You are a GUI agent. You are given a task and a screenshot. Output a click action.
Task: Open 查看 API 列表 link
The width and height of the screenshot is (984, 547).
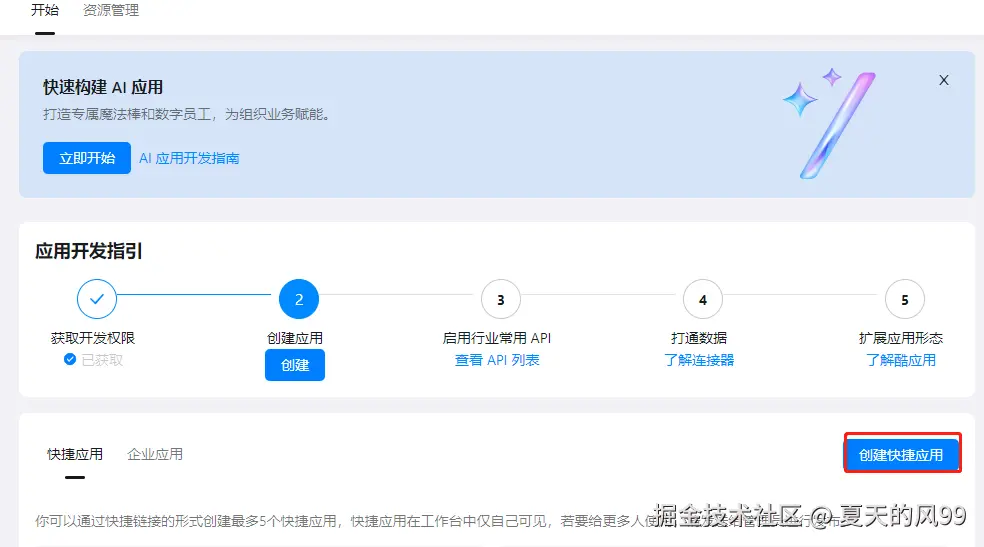(497, 360)
